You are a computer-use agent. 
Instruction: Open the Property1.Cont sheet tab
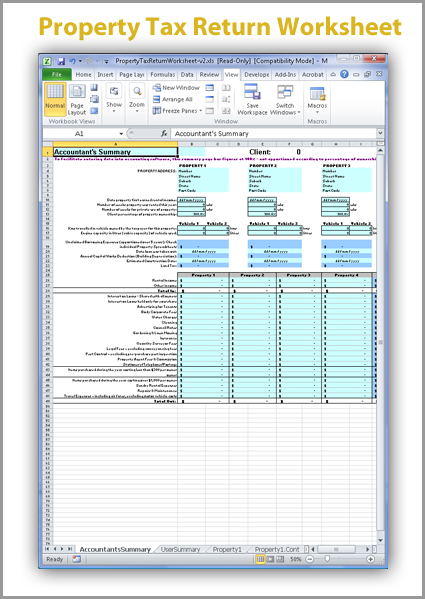point(277,549)
